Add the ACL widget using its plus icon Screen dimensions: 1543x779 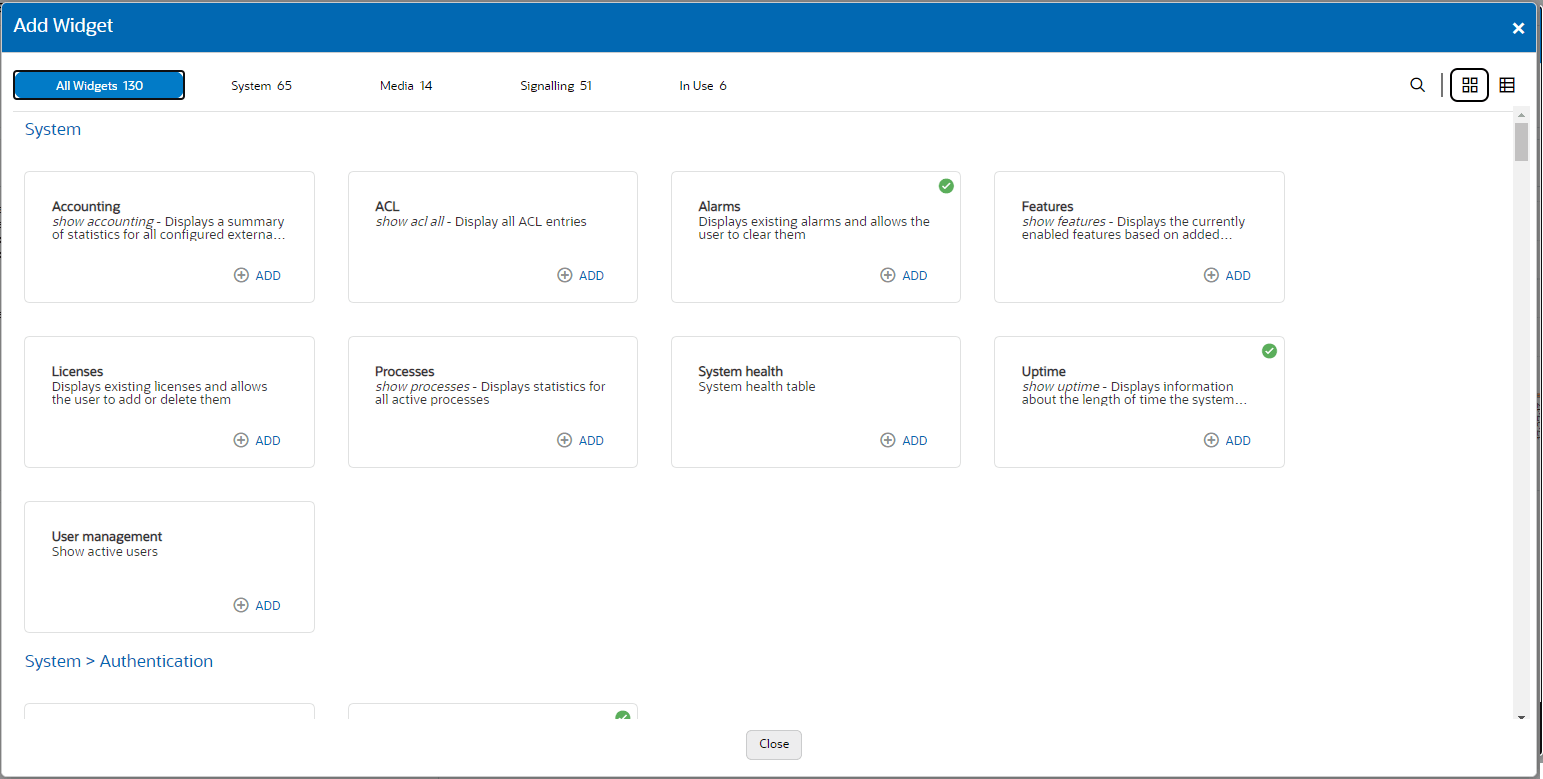(x=564, y=275)
